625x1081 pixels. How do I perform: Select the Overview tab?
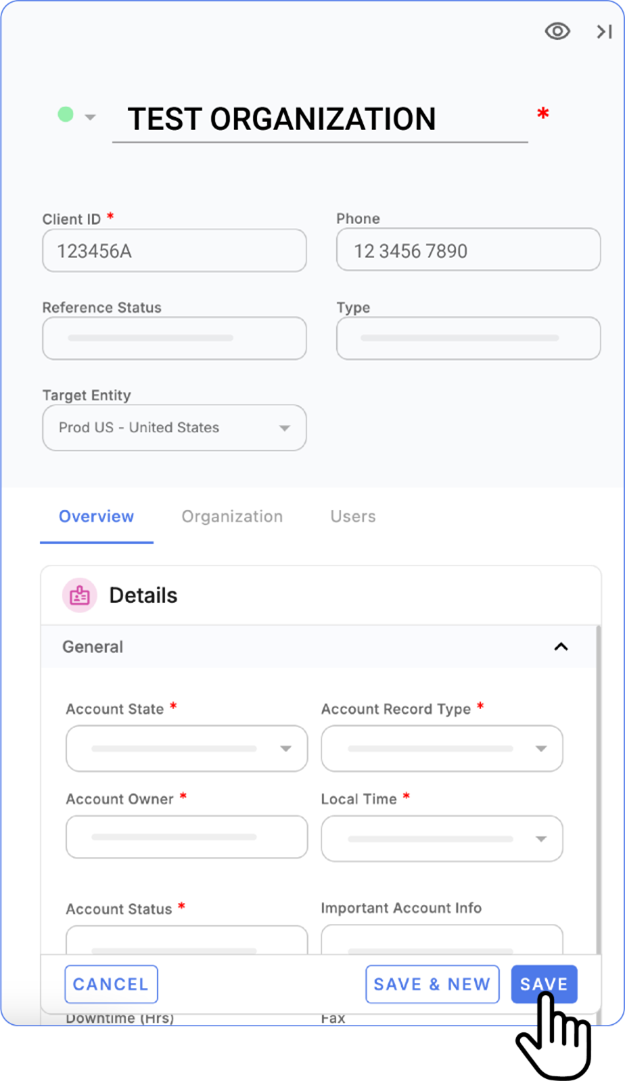pyautogui.click(x=96, y=517)
